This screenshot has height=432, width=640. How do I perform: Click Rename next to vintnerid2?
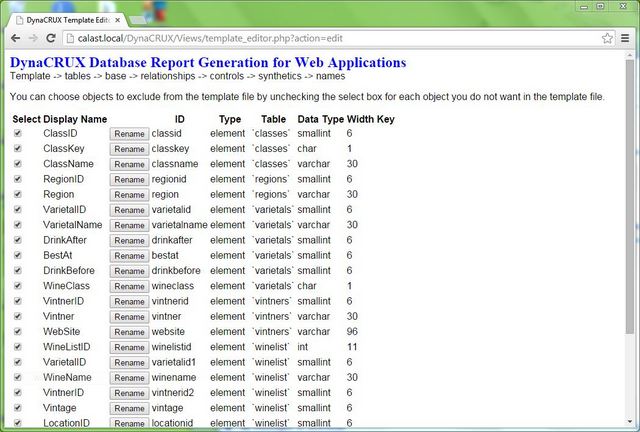coord(129,393)
